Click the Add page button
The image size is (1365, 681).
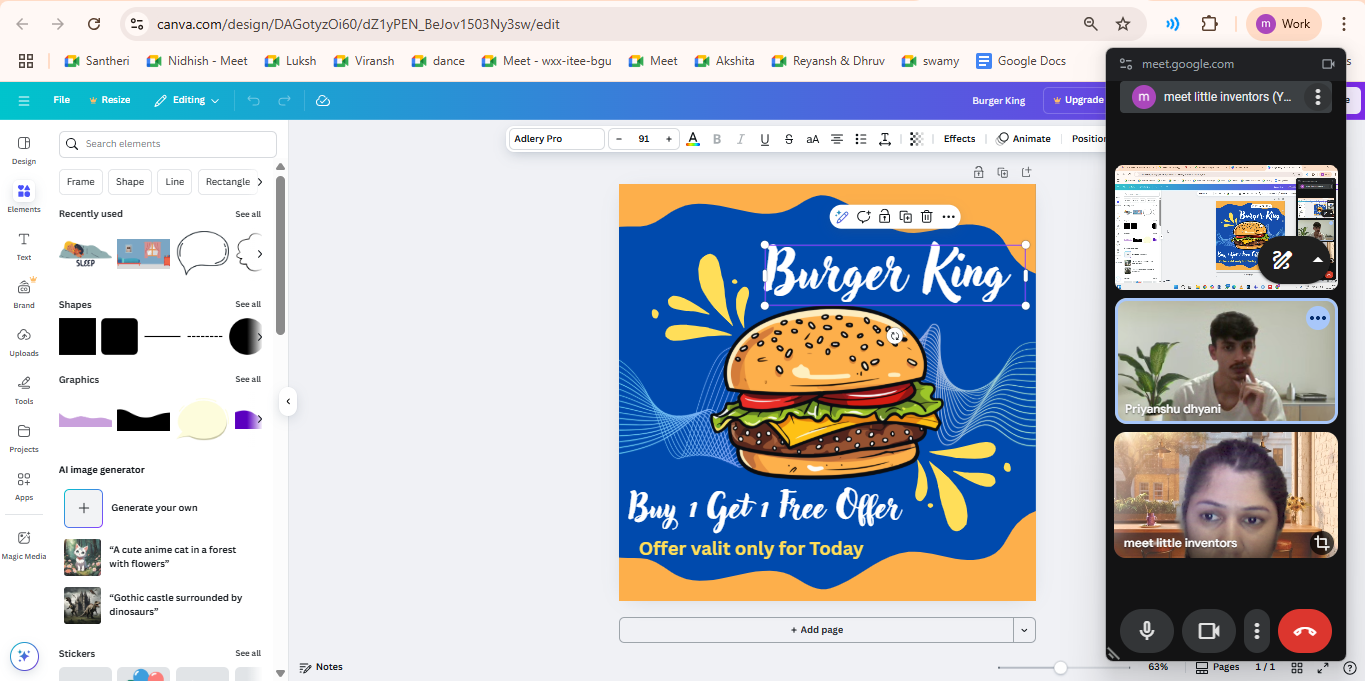(x=816, y=630)
